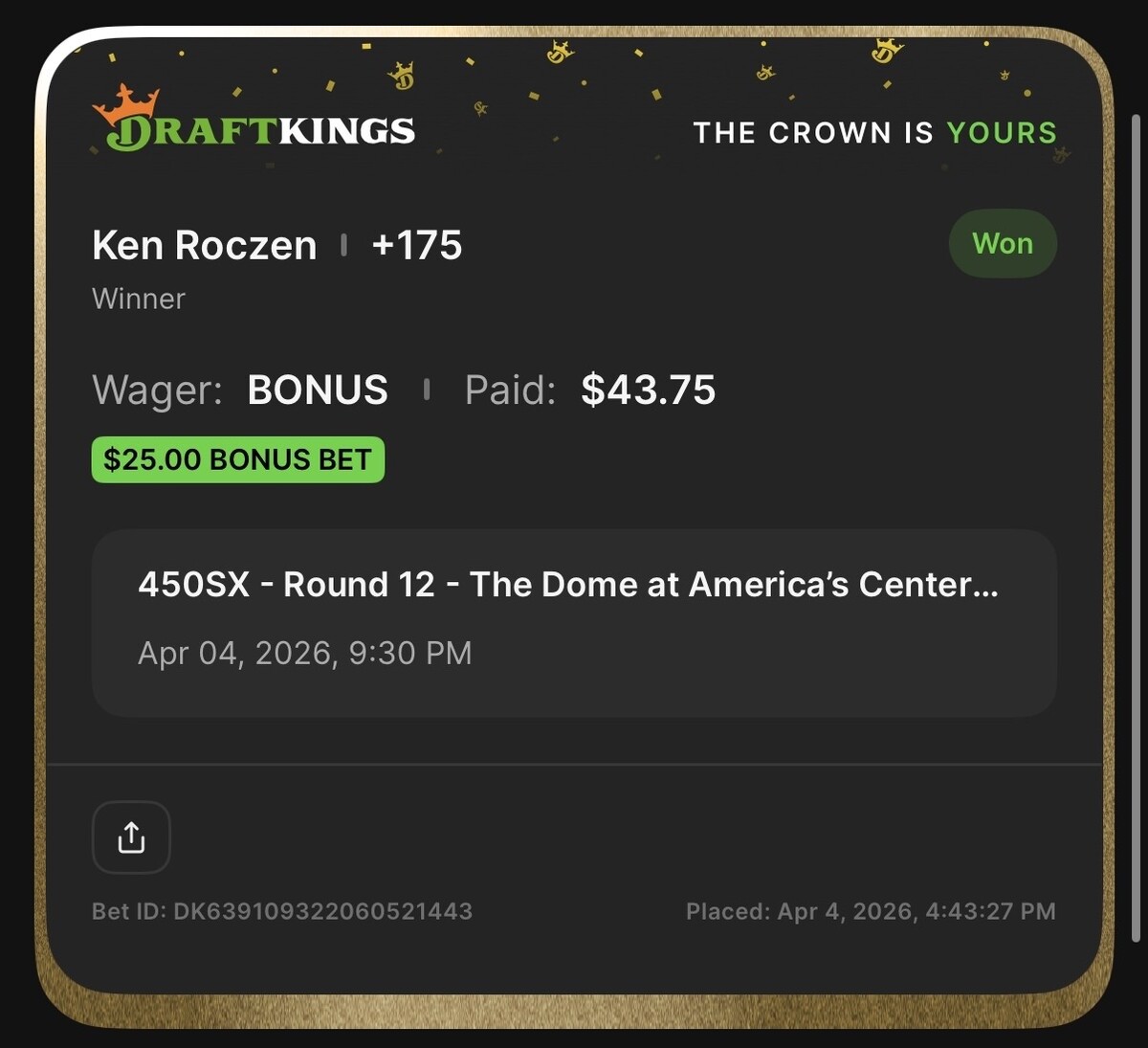
Task: Click the Ken Roczen selection name
Action: [x=205, y=246]
